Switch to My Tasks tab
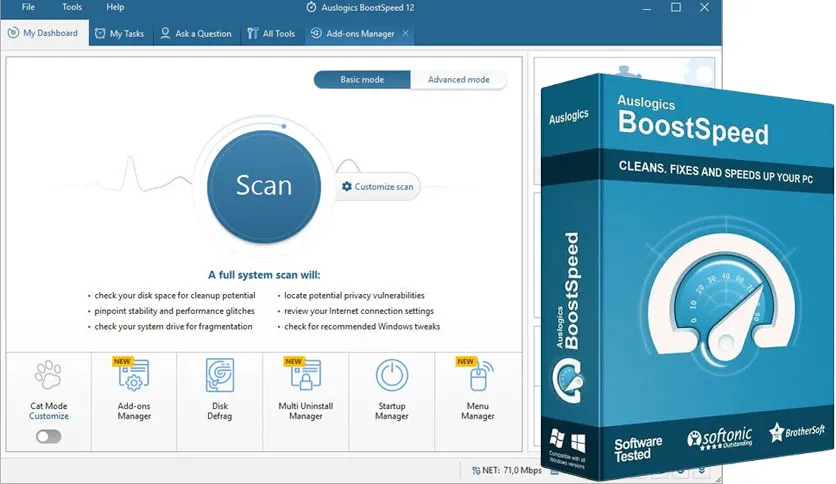Viewport: 836px width, 484px height. (x=121, y=33)
